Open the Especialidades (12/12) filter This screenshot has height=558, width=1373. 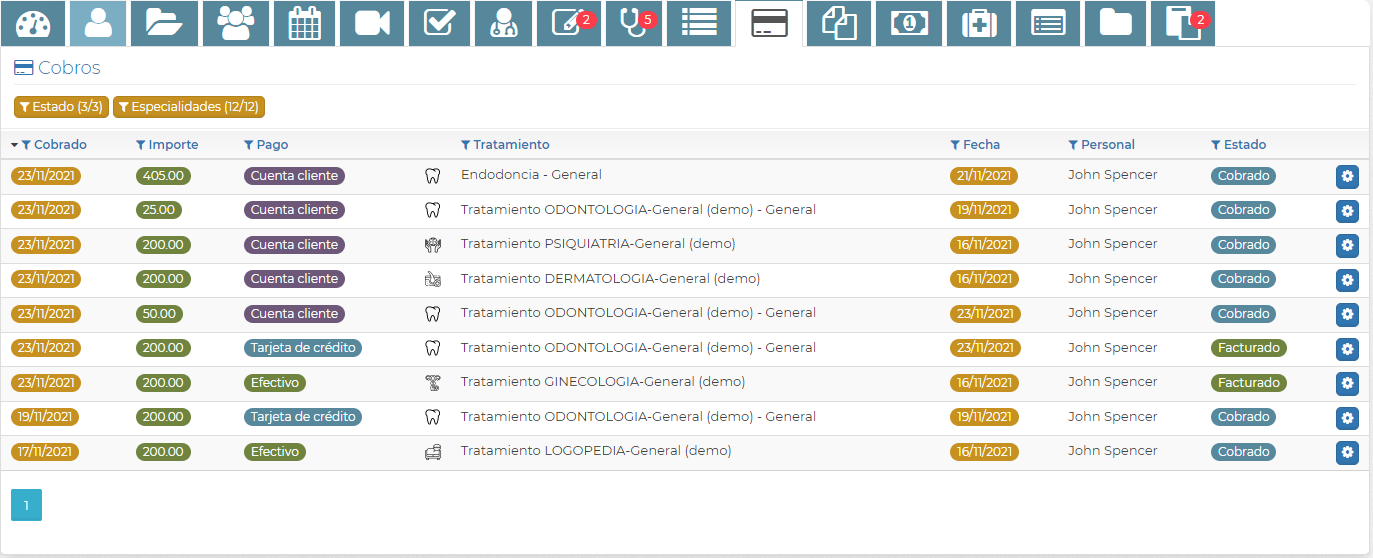point(189,107)
